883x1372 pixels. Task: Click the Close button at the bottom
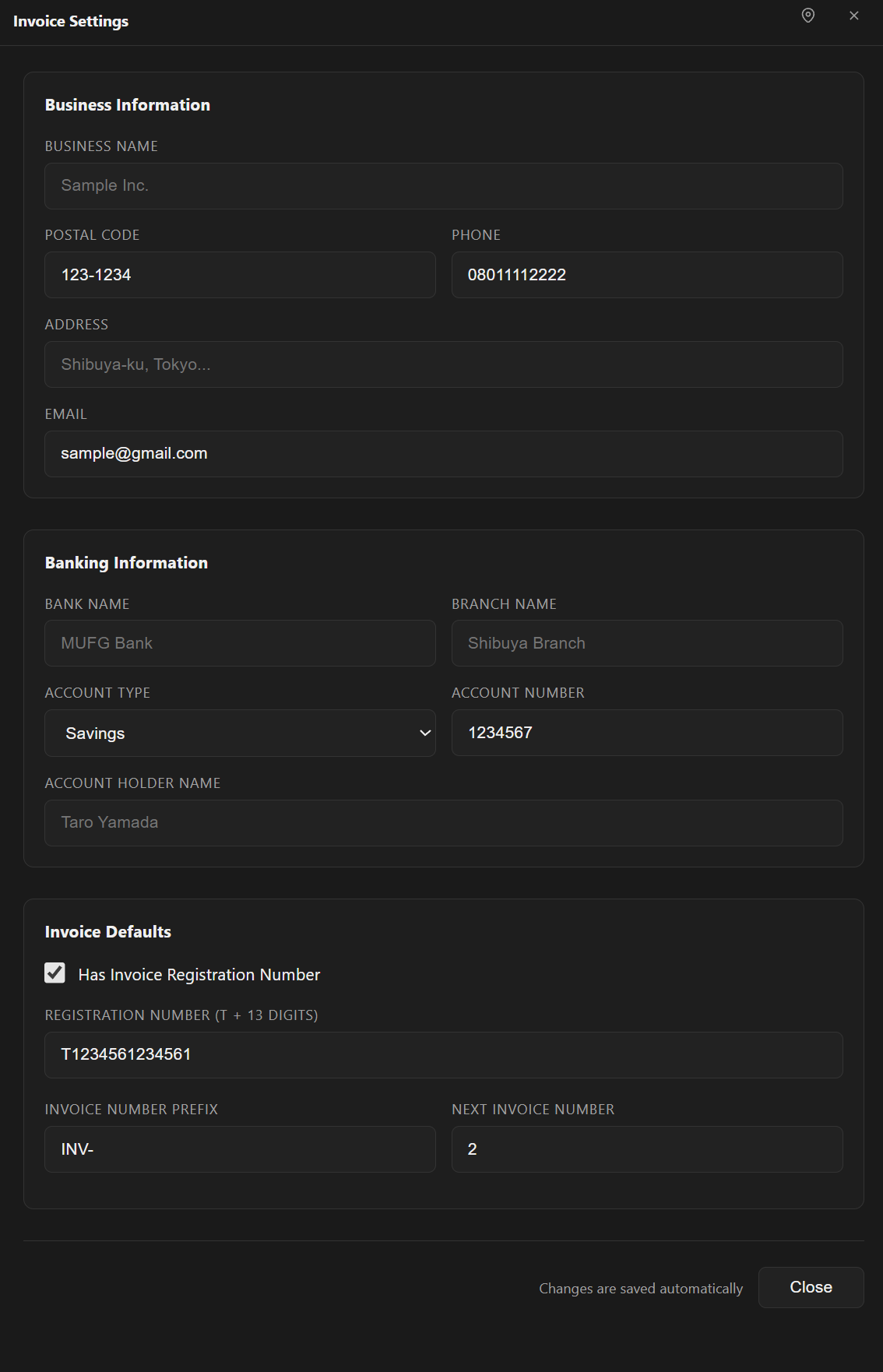811,1287
